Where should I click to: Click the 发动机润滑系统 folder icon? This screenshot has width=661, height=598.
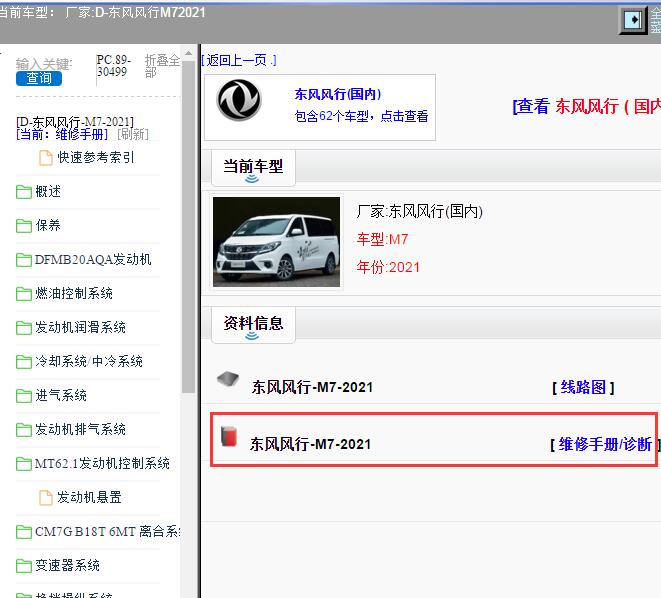24,328
